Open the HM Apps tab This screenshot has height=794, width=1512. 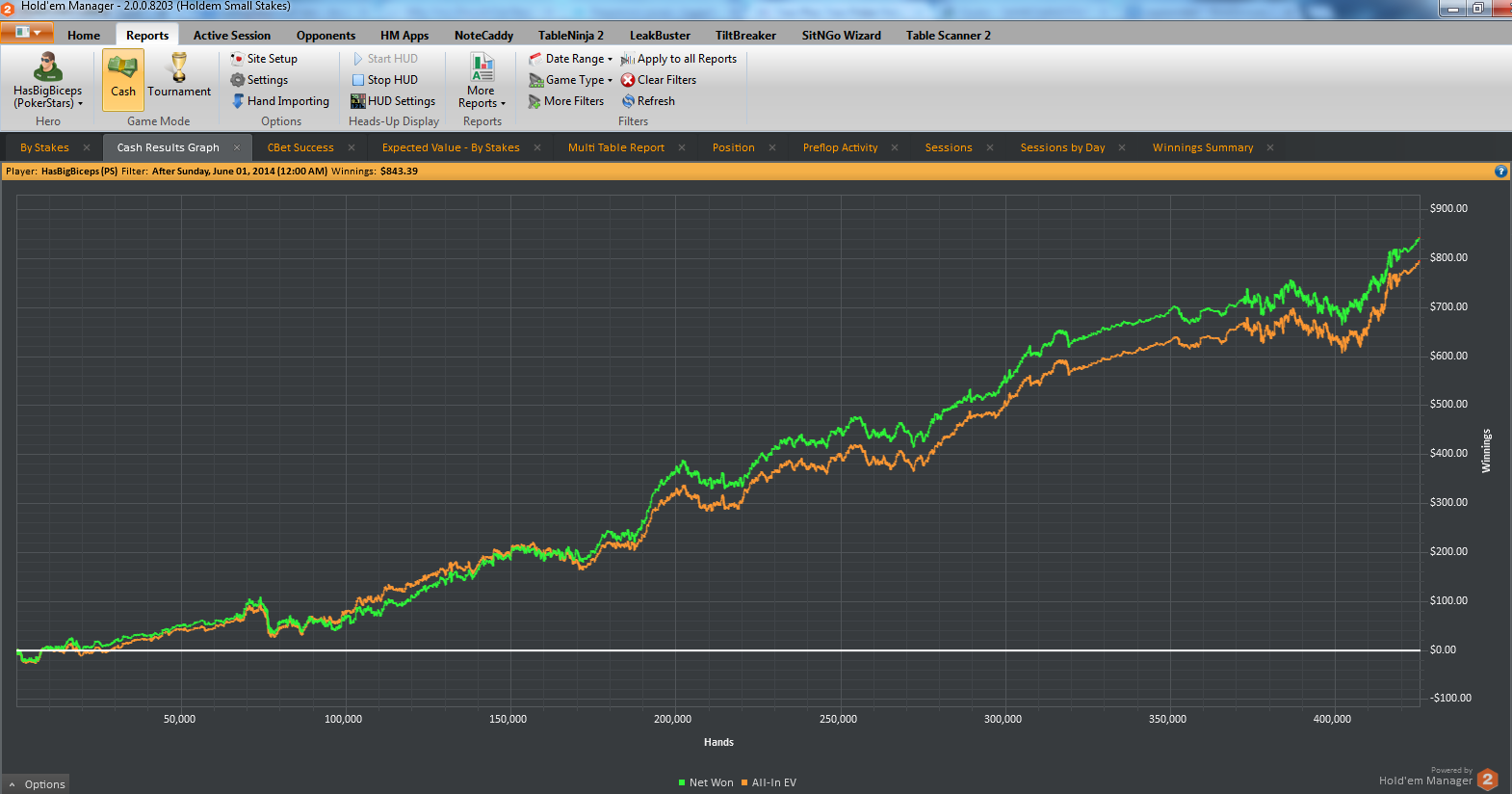click(x=404, y=36)
